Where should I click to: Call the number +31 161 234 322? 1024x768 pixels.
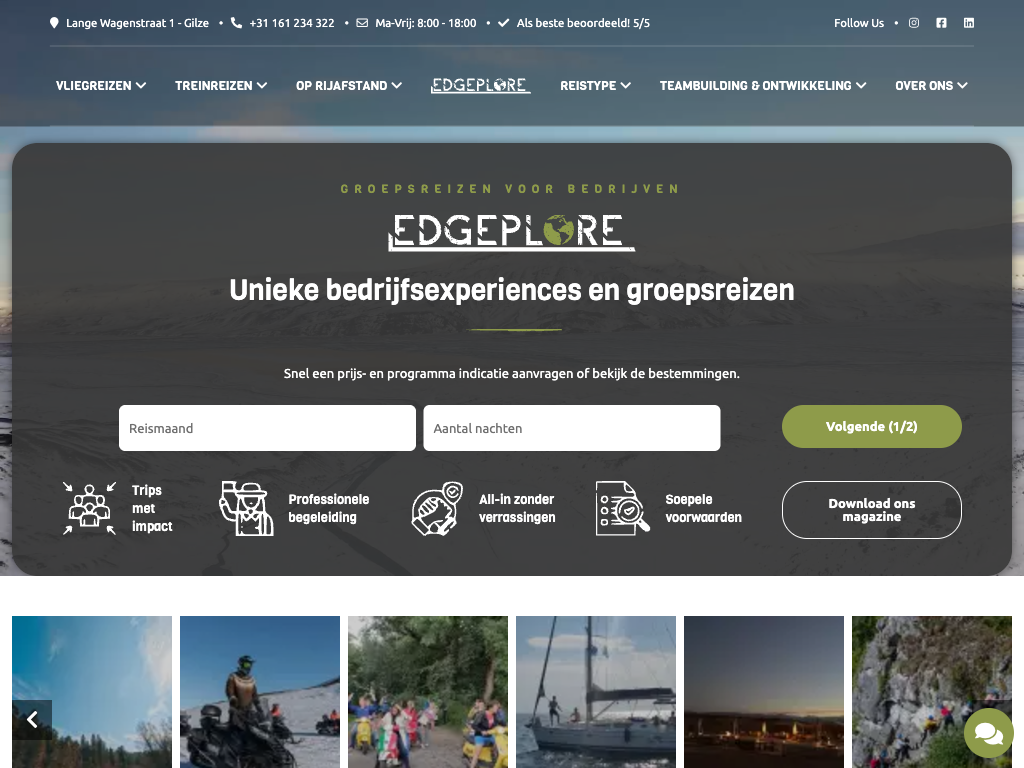coord(291,23)
